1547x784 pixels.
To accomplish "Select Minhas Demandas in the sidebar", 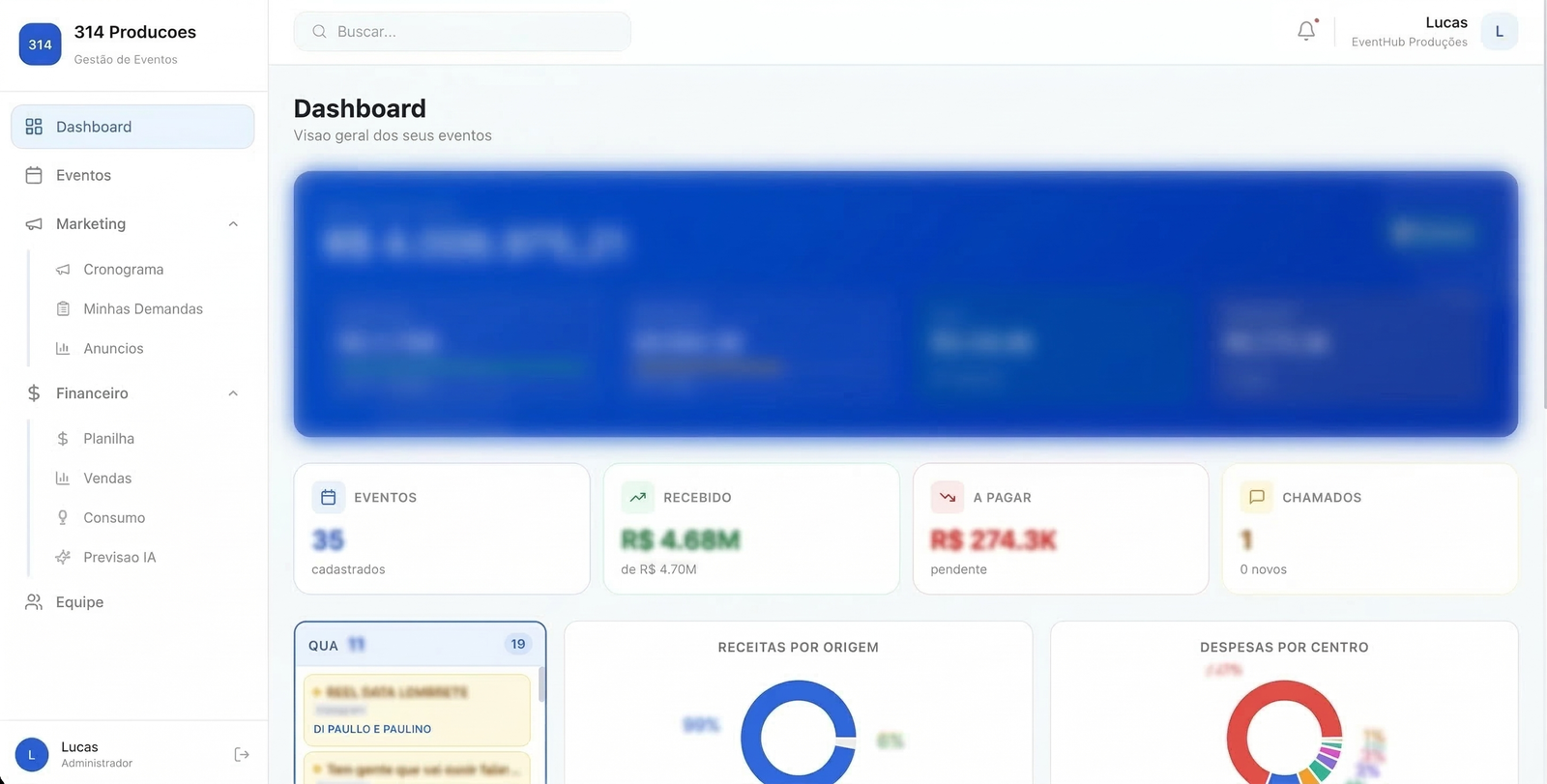I will coord(142,309).
